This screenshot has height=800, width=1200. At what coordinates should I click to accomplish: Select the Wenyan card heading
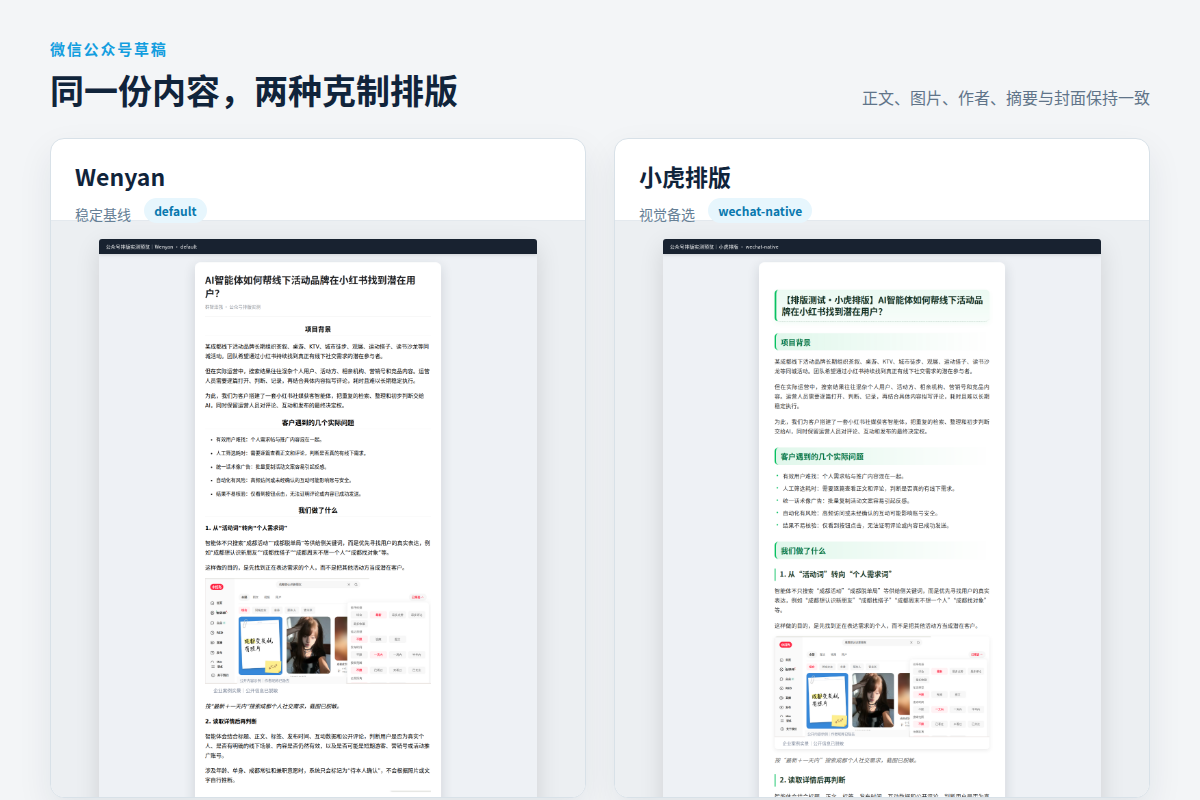click(120, 177)
